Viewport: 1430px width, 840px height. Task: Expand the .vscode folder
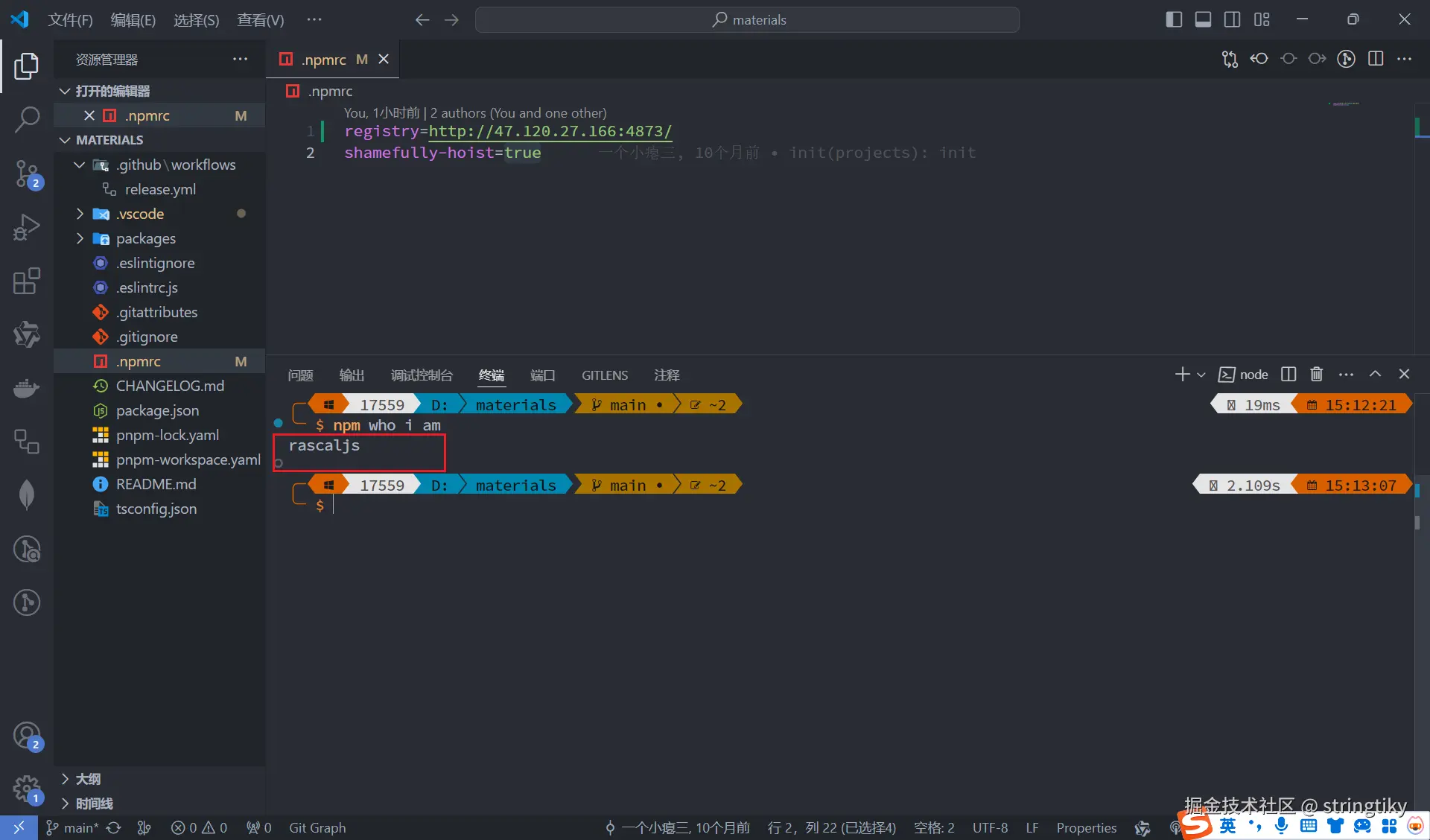(x=140, y=214)
